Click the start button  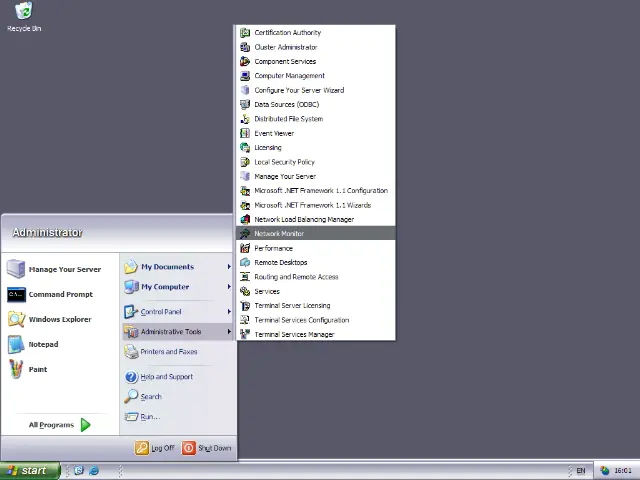tap(30, 471)
